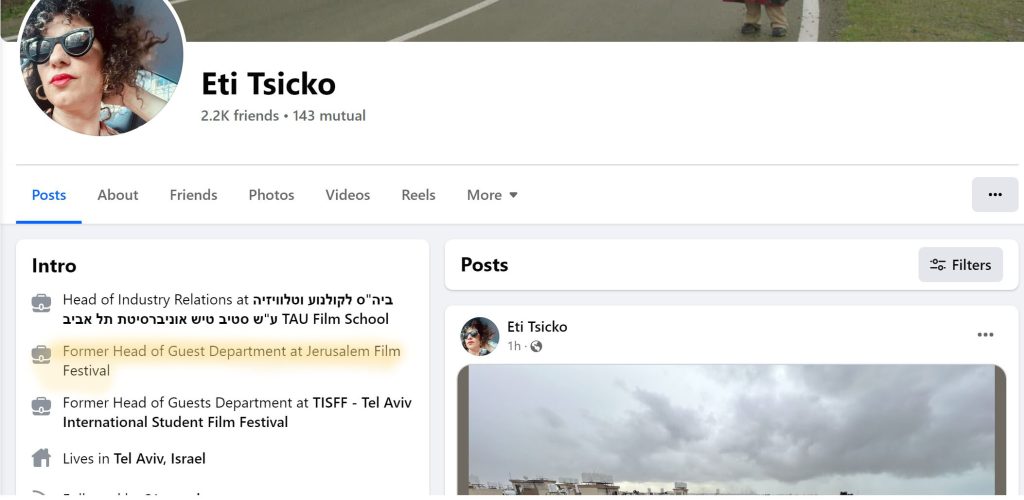Image resolution: width=1024 pixels, height=500 pixels.
Task: Open the cloudy sky post image
Action: (x=731, y=430)
